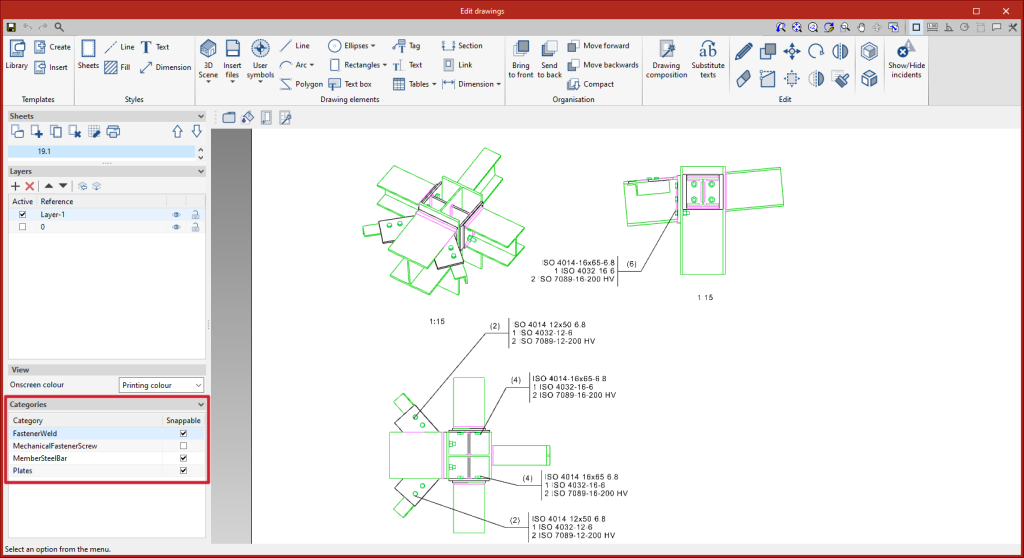Screen dimensions: 1024x558
Task: Select sheet 19.1 in list
Action: tap(101, 151)
